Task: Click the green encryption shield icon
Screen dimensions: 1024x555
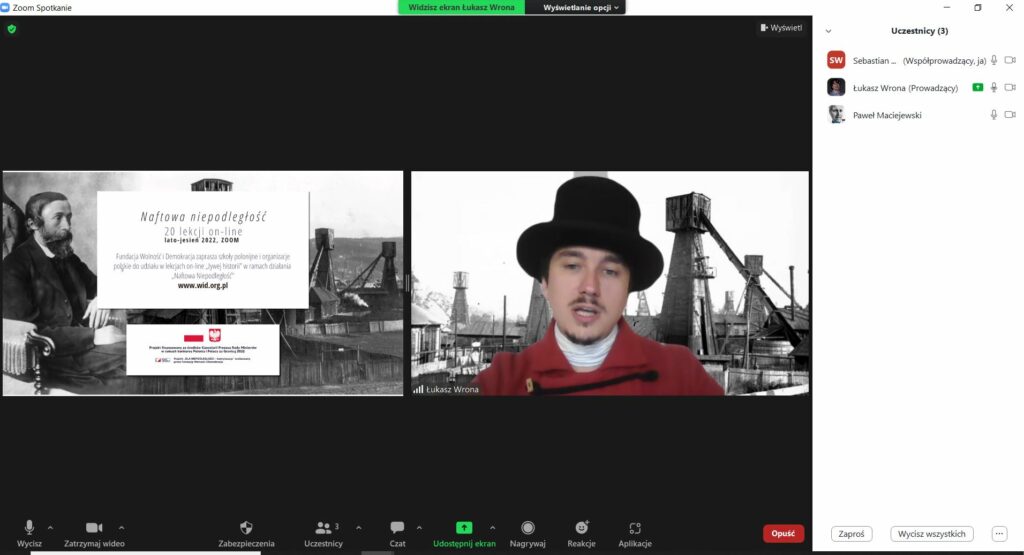Action: (12, 29)
